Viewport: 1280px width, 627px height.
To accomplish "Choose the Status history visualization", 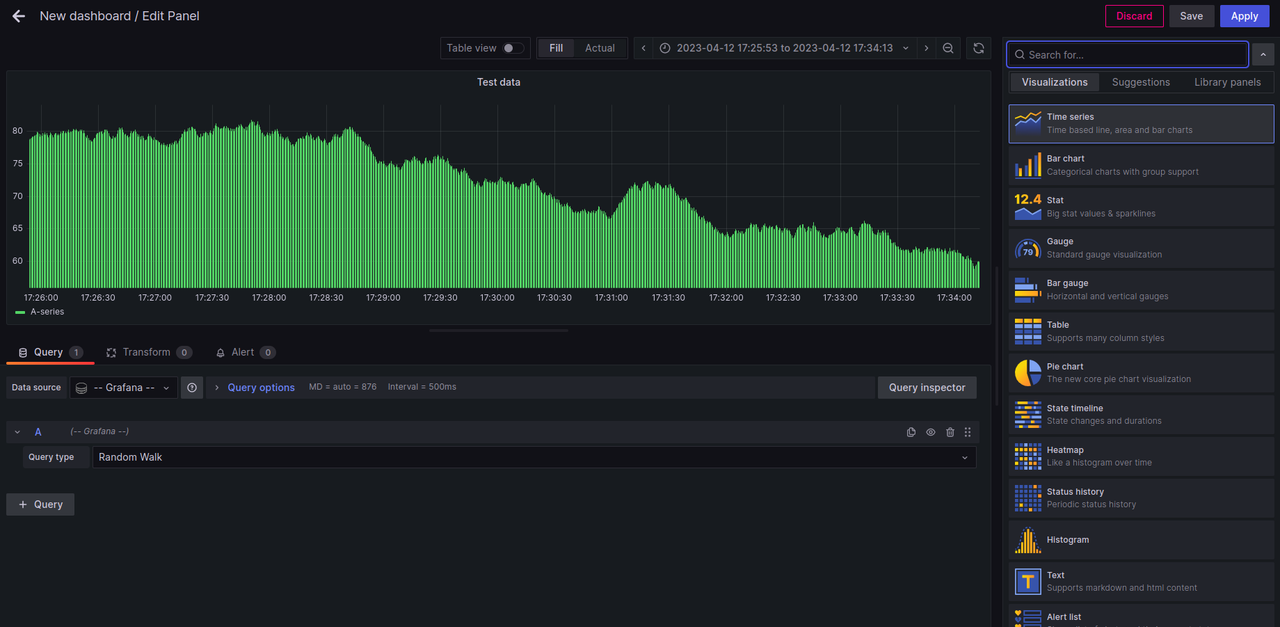I will click(1141, 498).
